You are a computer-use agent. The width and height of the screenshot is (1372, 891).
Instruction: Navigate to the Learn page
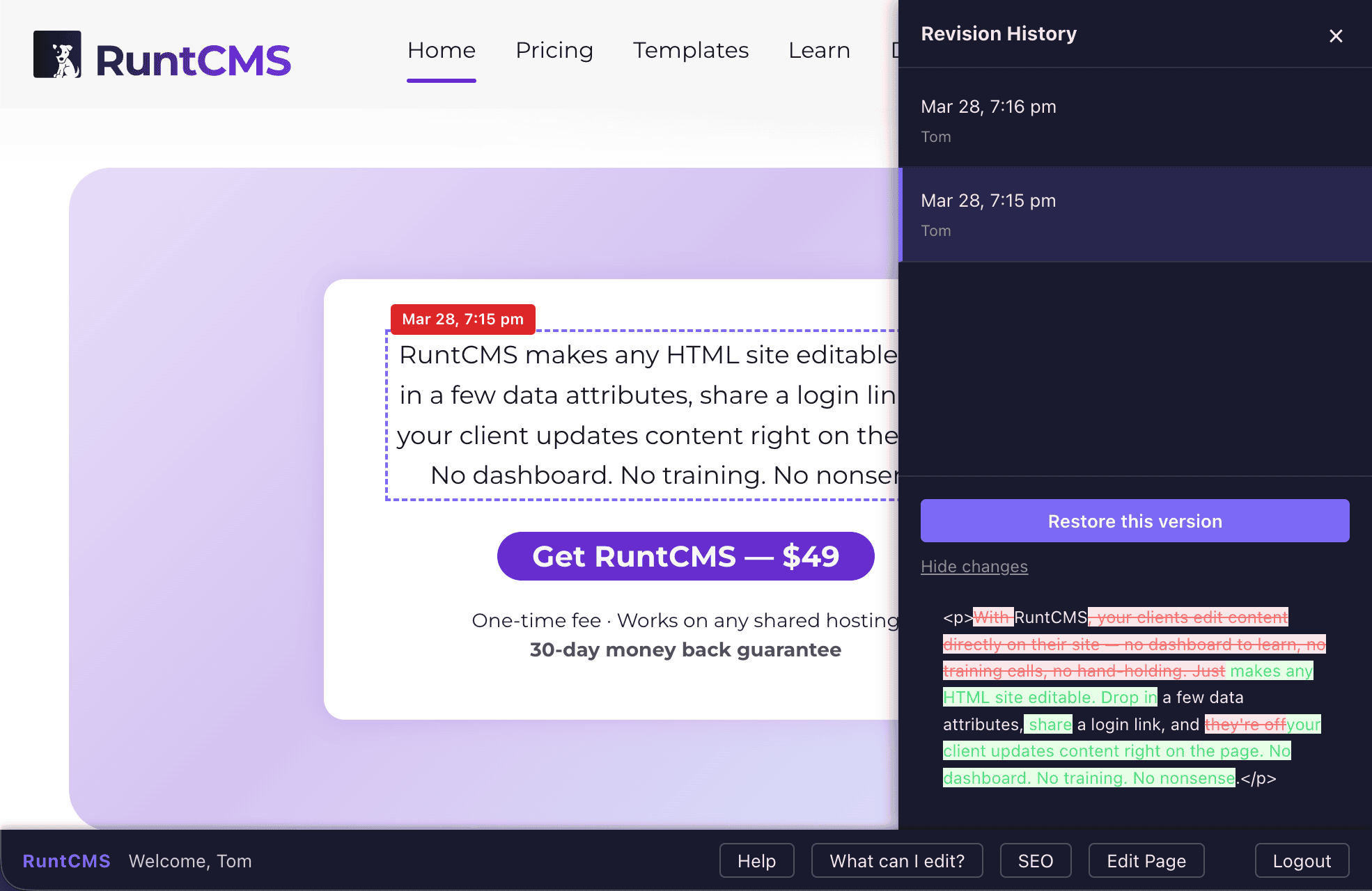(x=819, y=50)
